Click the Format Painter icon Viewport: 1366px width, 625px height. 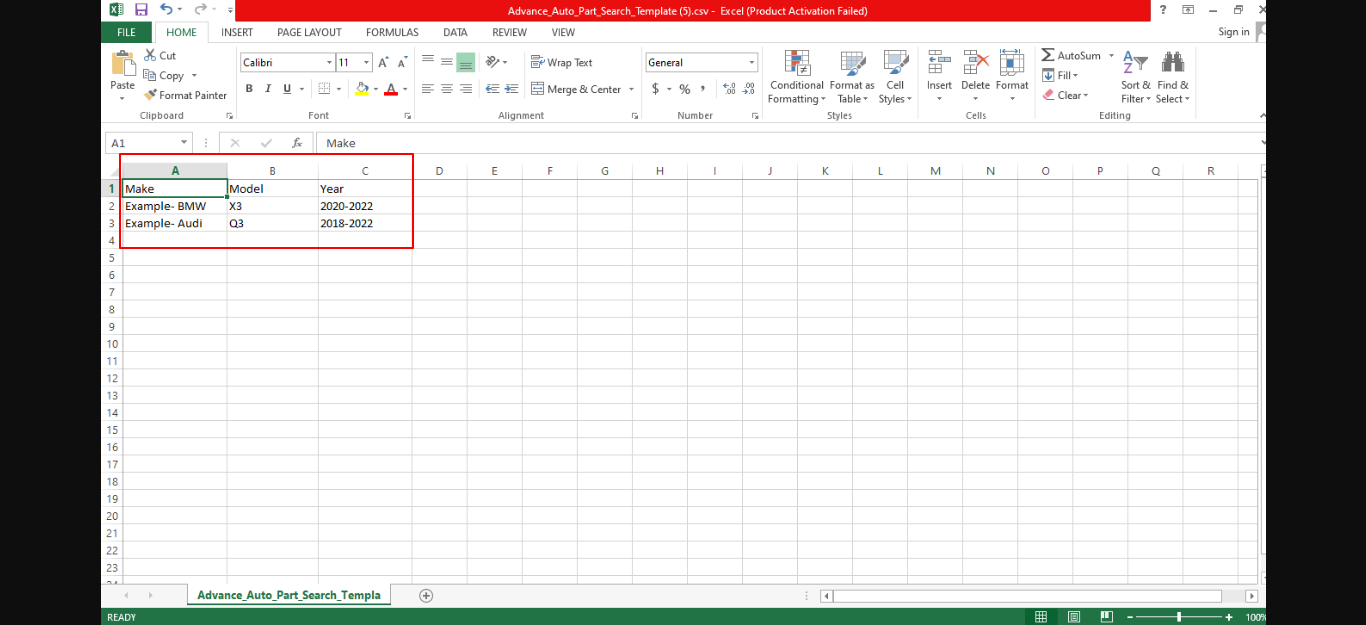tap(151, 95)
